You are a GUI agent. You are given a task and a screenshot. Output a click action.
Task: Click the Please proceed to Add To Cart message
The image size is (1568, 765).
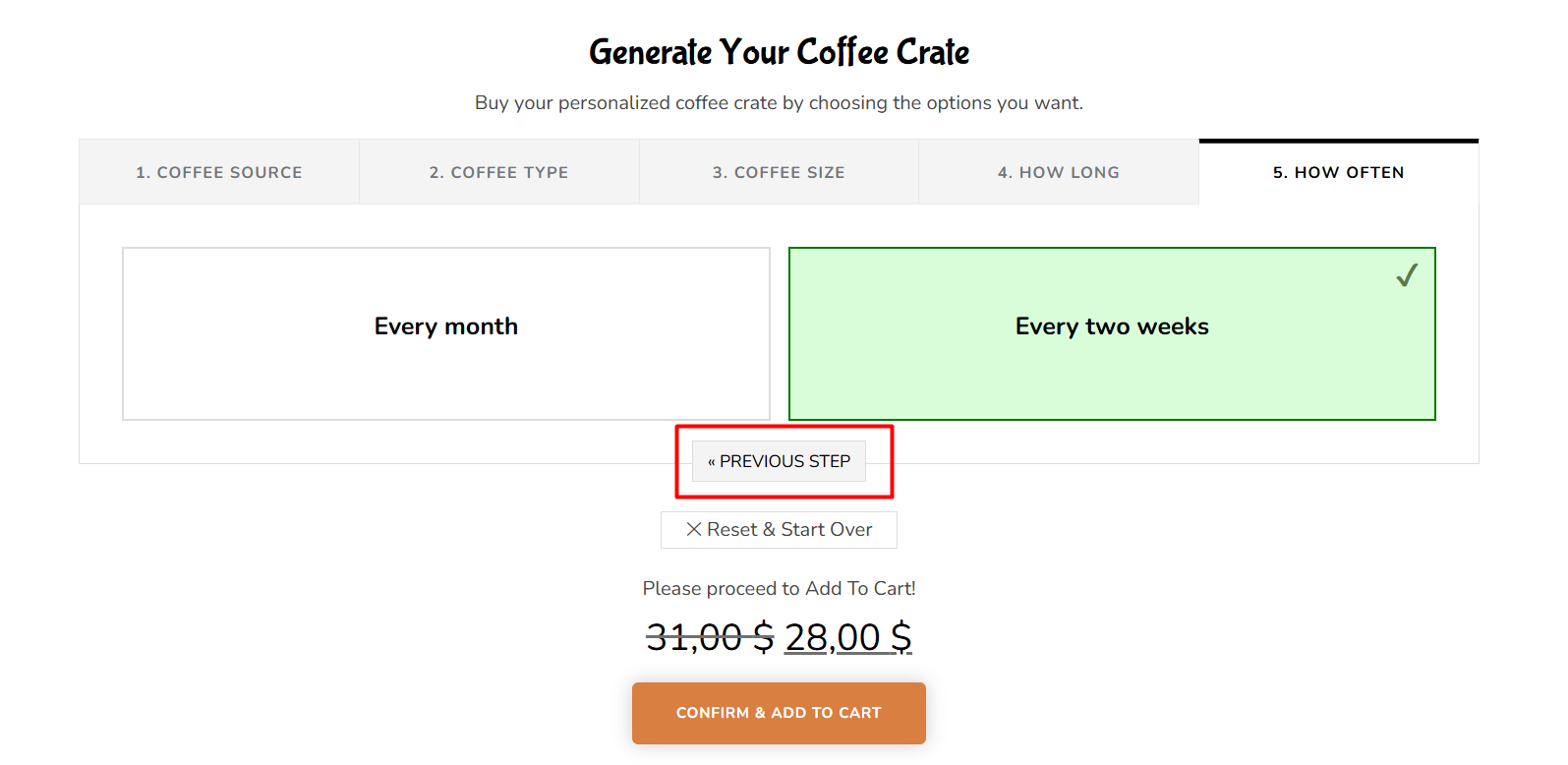click(779, 588)
